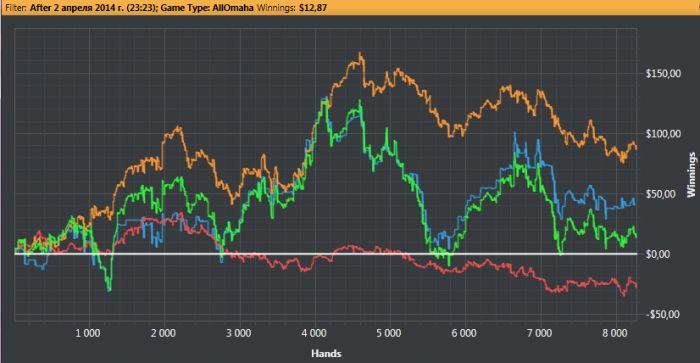Screen dimensions: 700x363
Task: Click the vertical 'Winnings' axis title
Action: [691, 175]
